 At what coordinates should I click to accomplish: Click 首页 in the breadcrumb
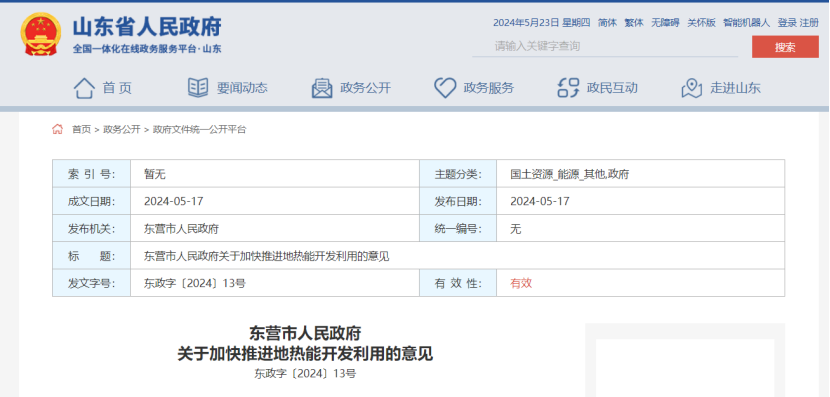[82, 129]
